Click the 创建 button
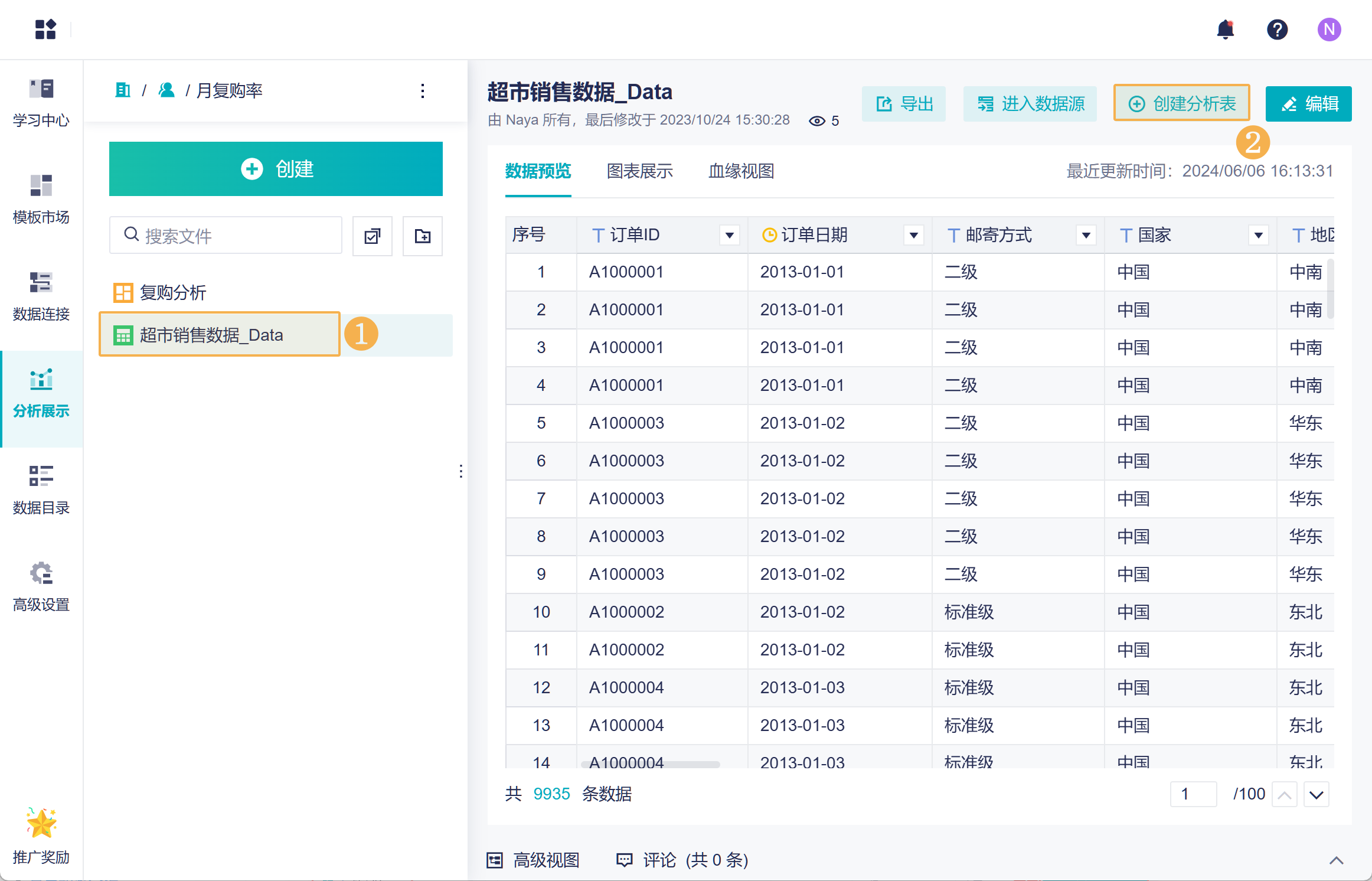This screenshot has width=1372, height=881. coord(276,169)
